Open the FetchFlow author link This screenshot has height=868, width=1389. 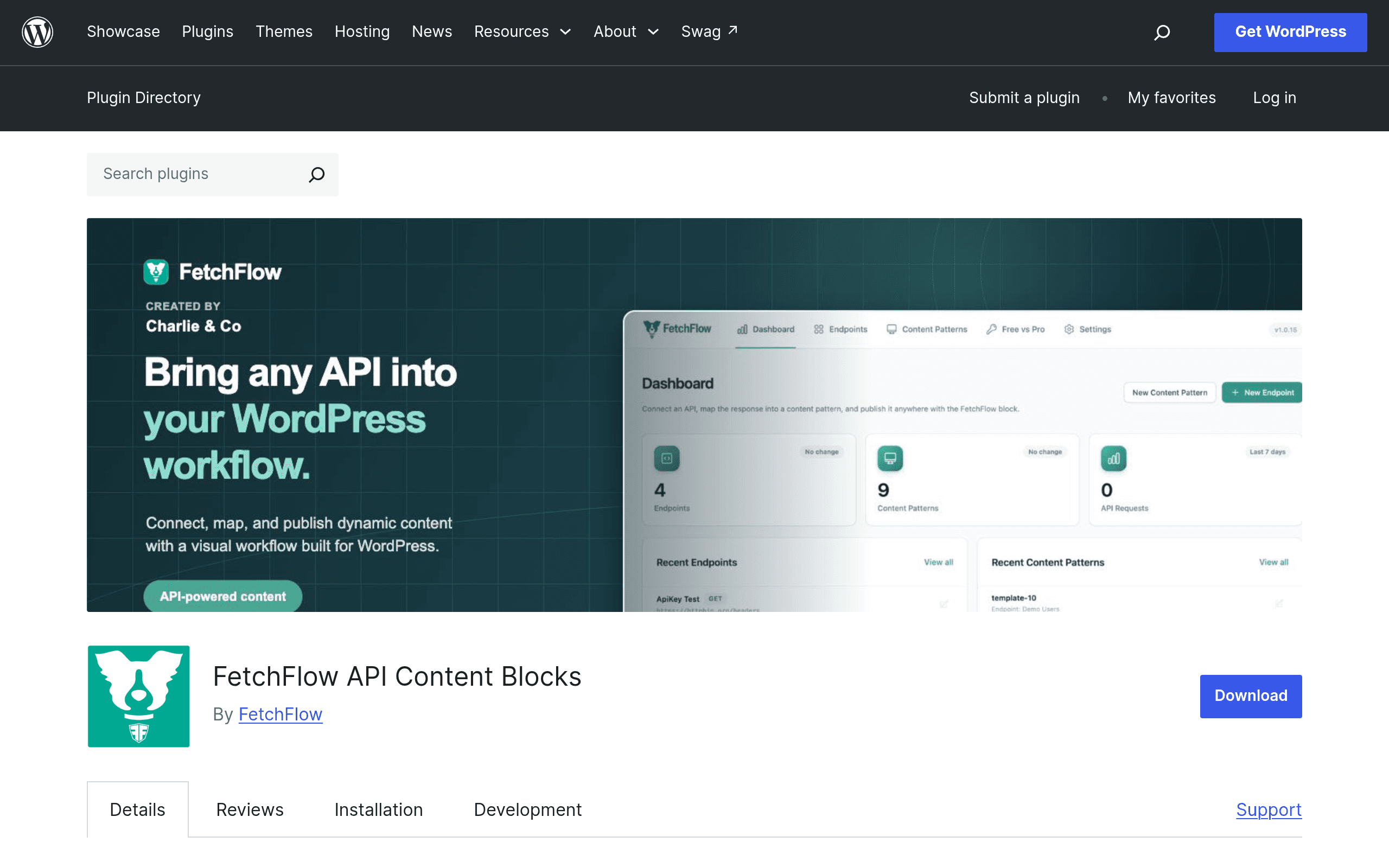coord(280,714)
